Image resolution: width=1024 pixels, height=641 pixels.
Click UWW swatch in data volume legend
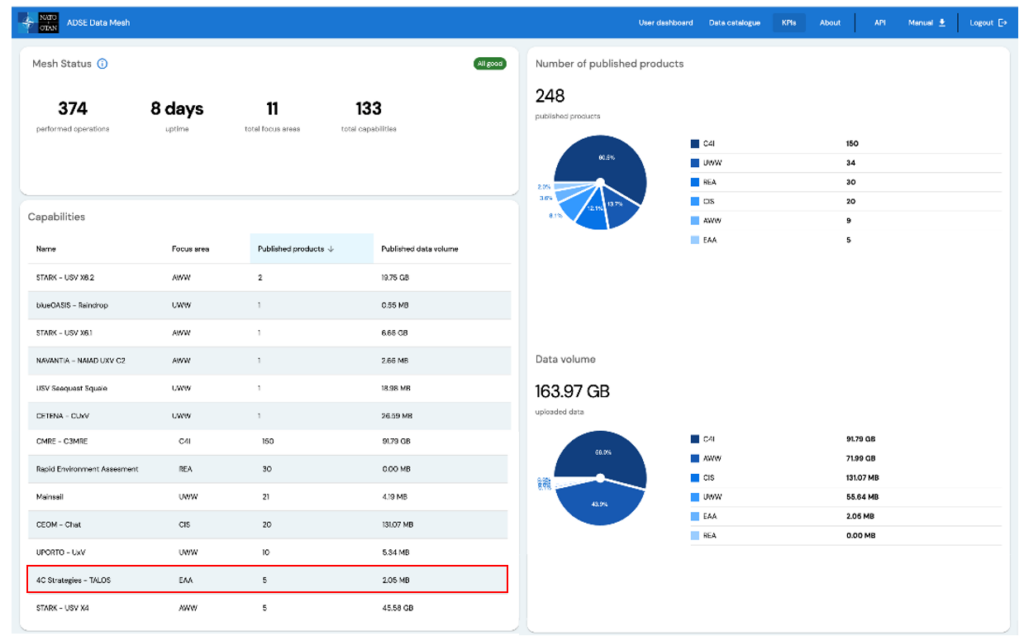695,497
